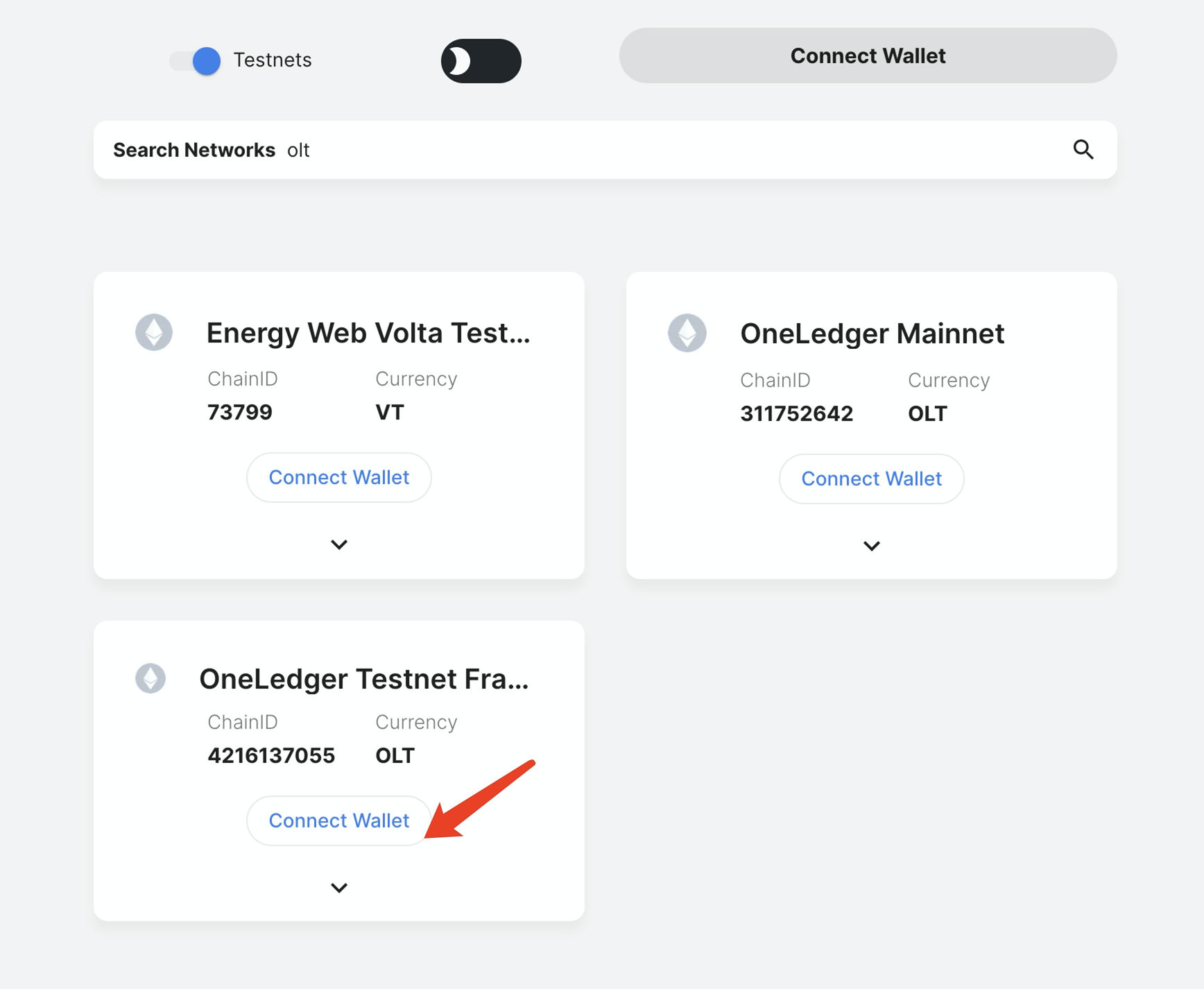The height and width of the screenshot is (989, 1204).
Task: Expand OneLedger Testnet Frankenstein details
Action: click(339, 888)
